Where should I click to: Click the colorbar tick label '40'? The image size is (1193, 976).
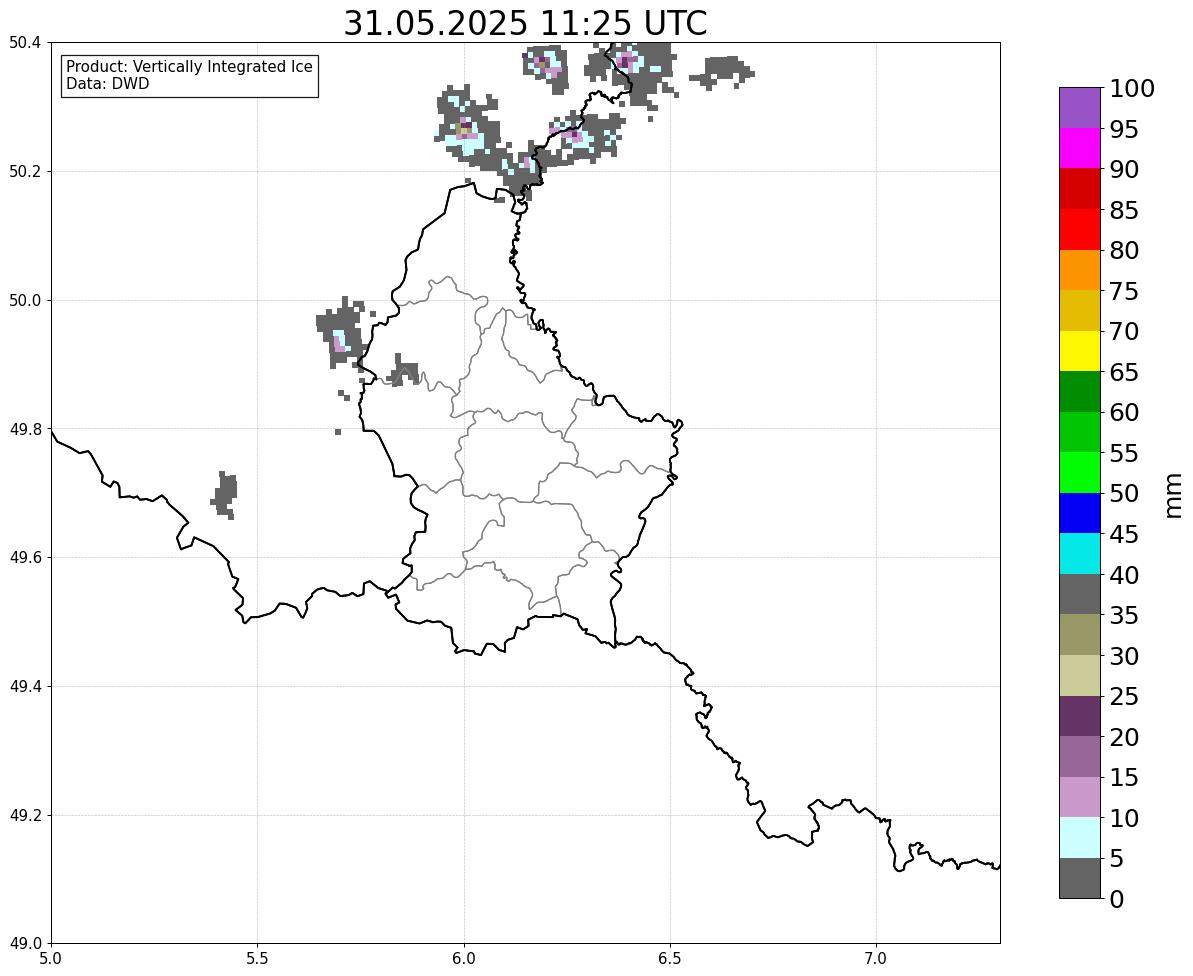click(x=1125, y=574)
